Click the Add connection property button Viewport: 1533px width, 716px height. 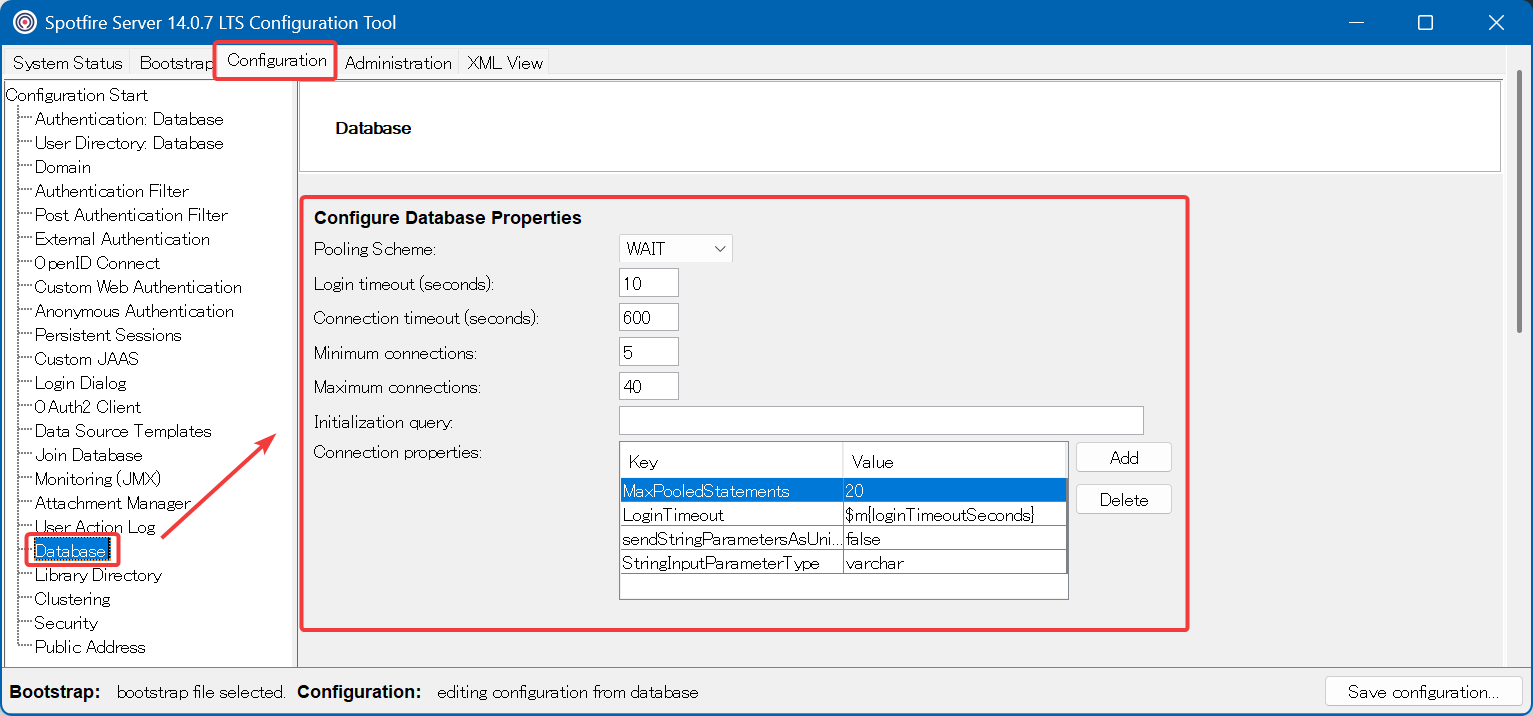[x=1124, y=458]
